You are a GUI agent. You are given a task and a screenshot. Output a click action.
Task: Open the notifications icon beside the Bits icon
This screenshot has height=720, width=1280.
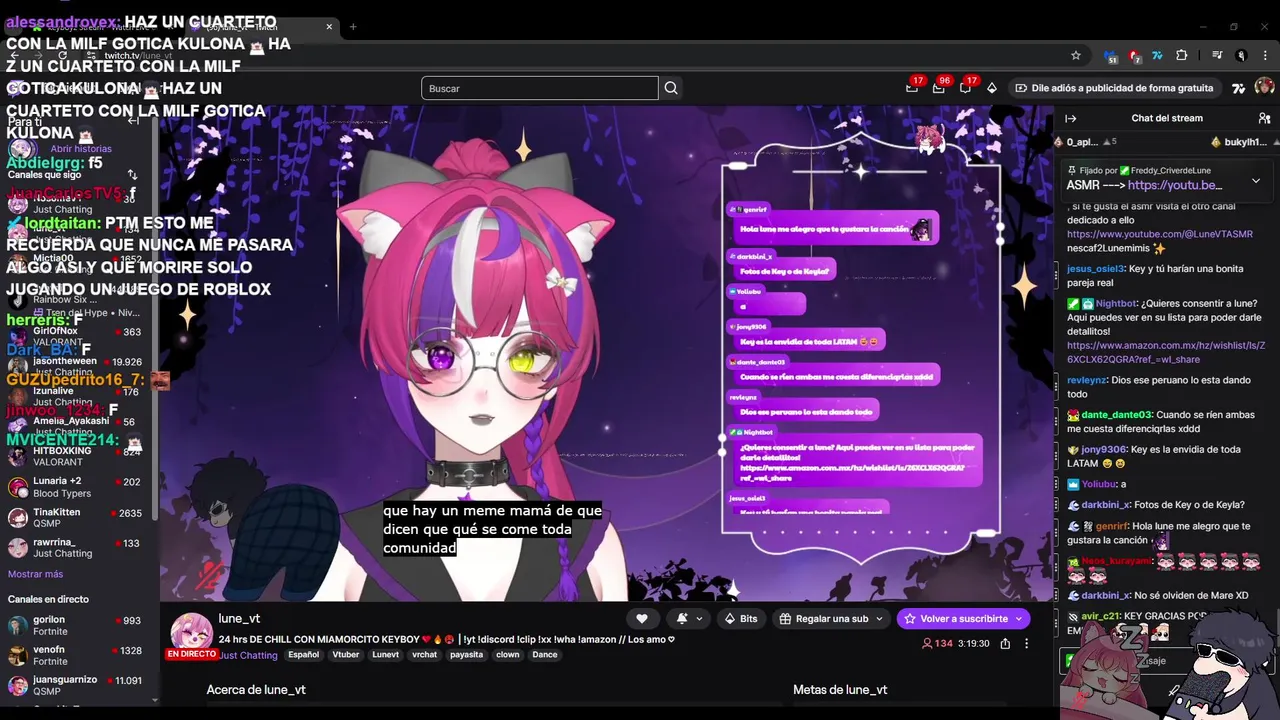[x=965, y=88]
